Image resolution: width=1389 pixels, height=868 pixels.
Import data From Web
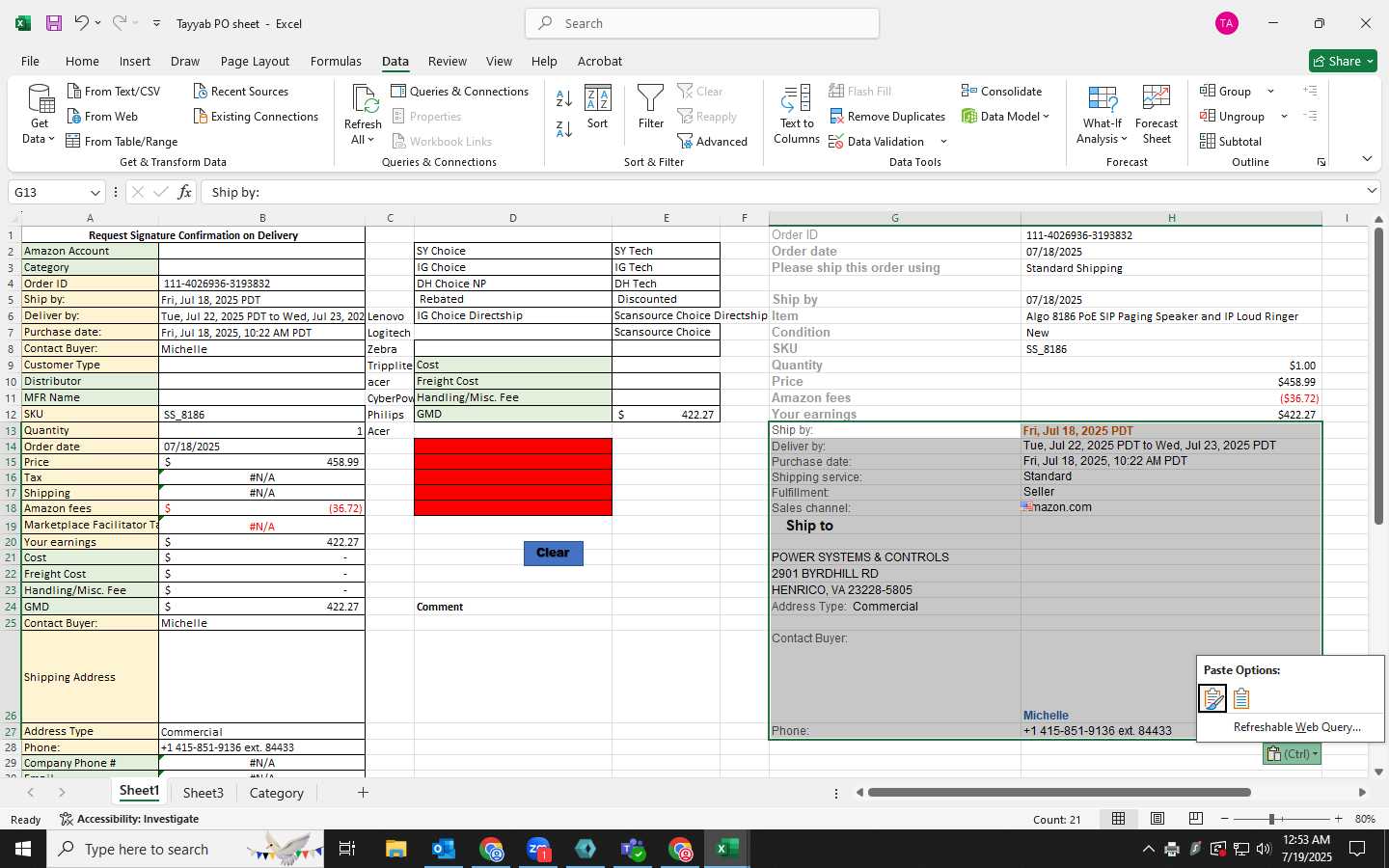102,116
